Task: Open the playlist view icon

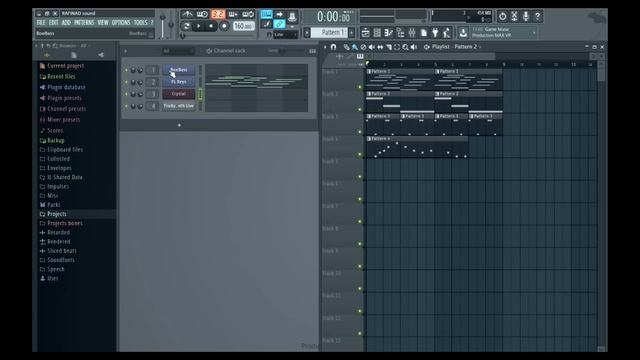Action: 365,33
